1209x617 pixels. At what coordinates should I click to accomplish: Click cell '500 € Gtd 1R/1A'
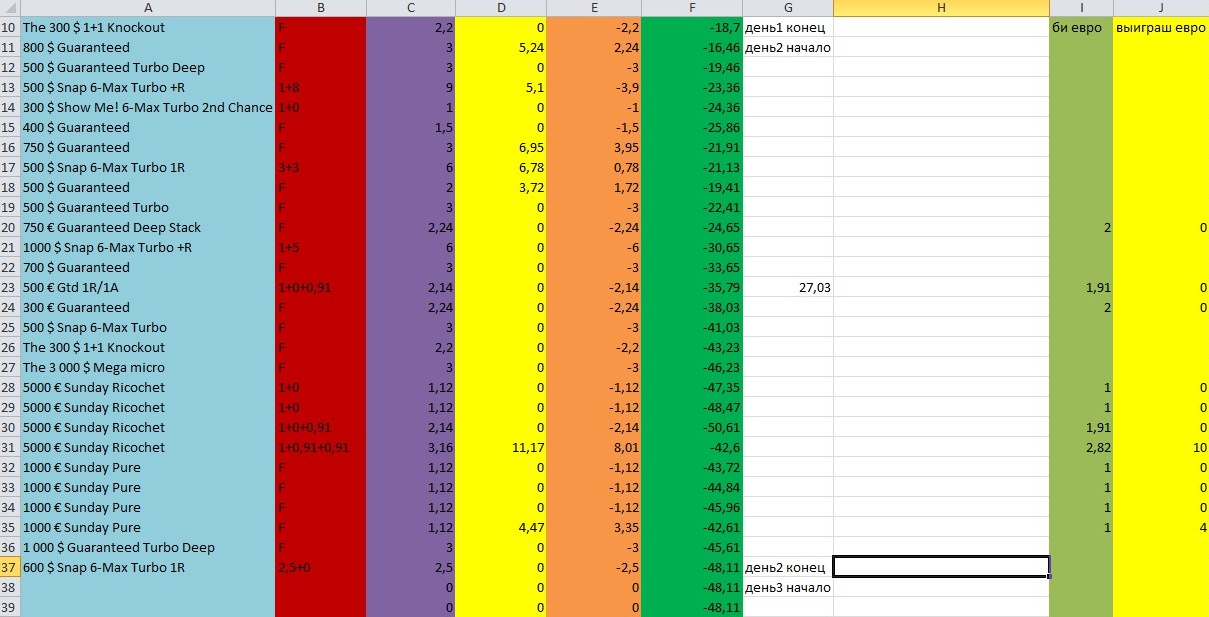click(148, 288)
